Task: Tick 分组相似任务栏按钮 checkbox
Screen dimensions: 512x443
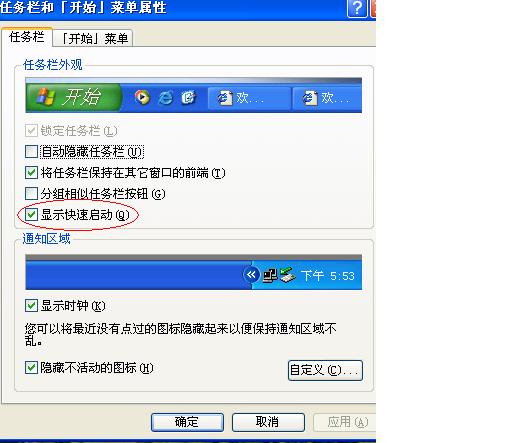Action: tap(31, 194)
